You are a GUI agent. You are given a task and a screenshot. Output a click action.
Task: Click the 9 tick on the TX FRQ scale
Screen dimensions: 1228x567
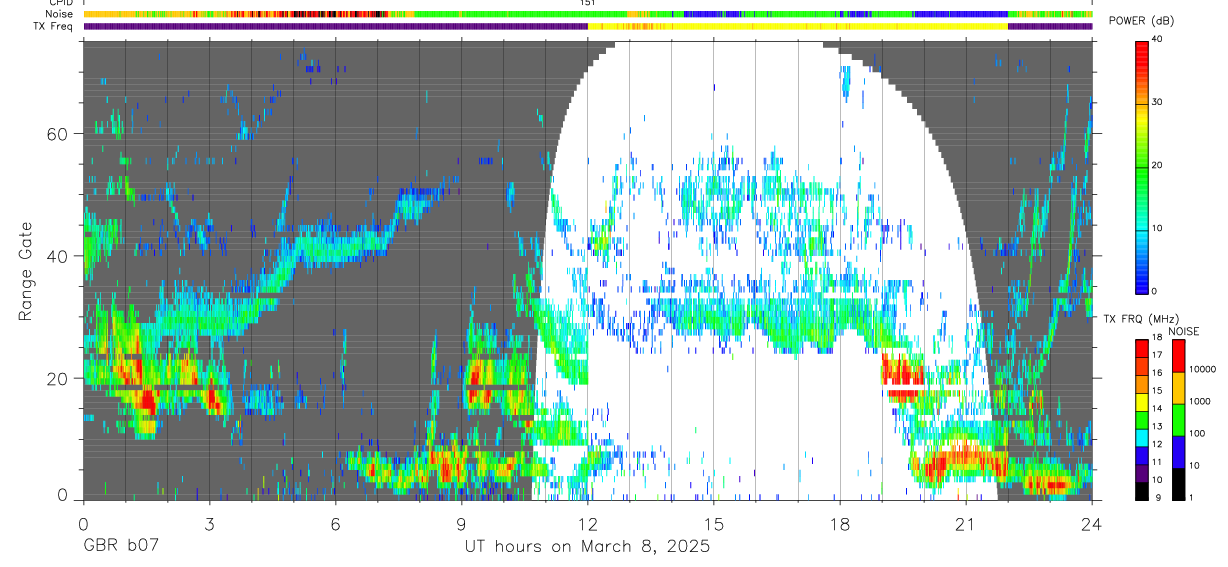1160,497
